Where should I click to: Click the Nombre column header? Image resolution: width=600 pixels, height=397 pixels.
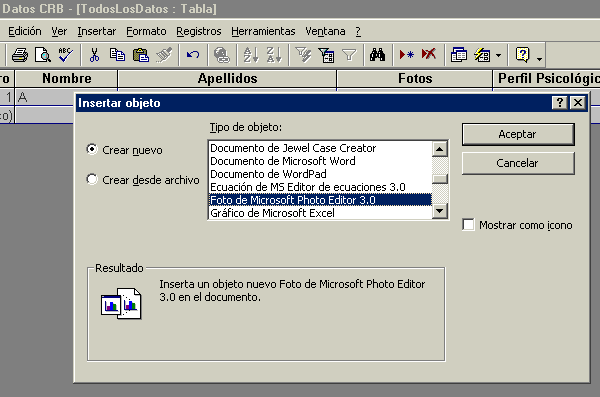pos(67,78)
